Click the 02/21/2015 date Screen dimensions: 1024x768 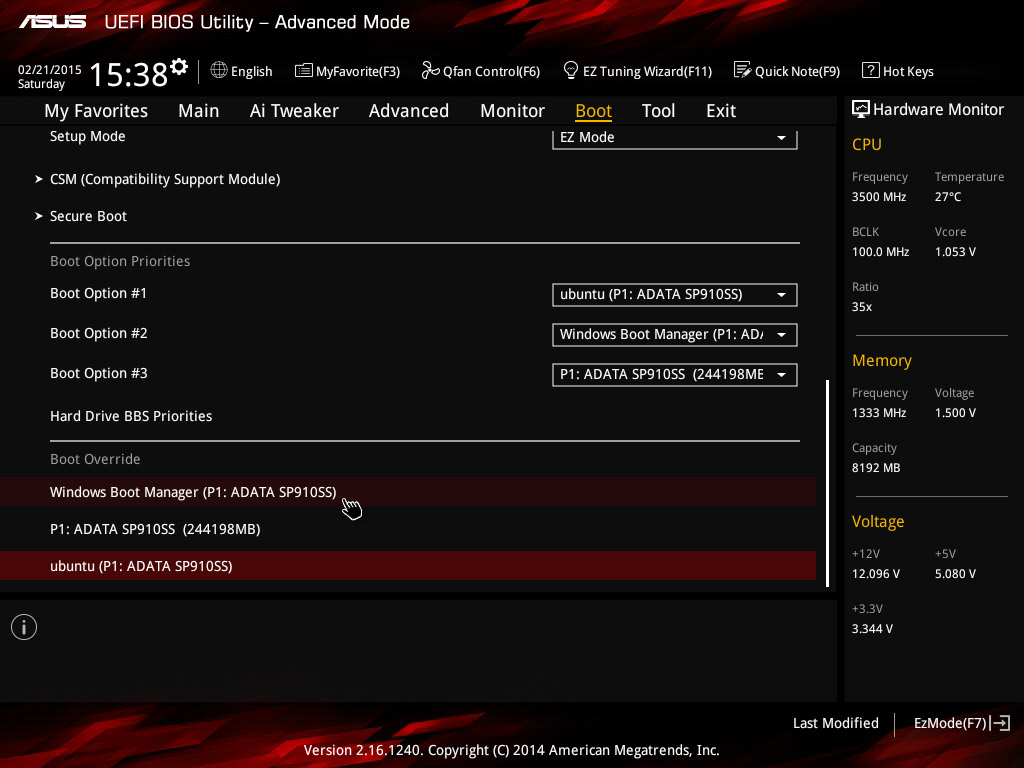(50, 69)
